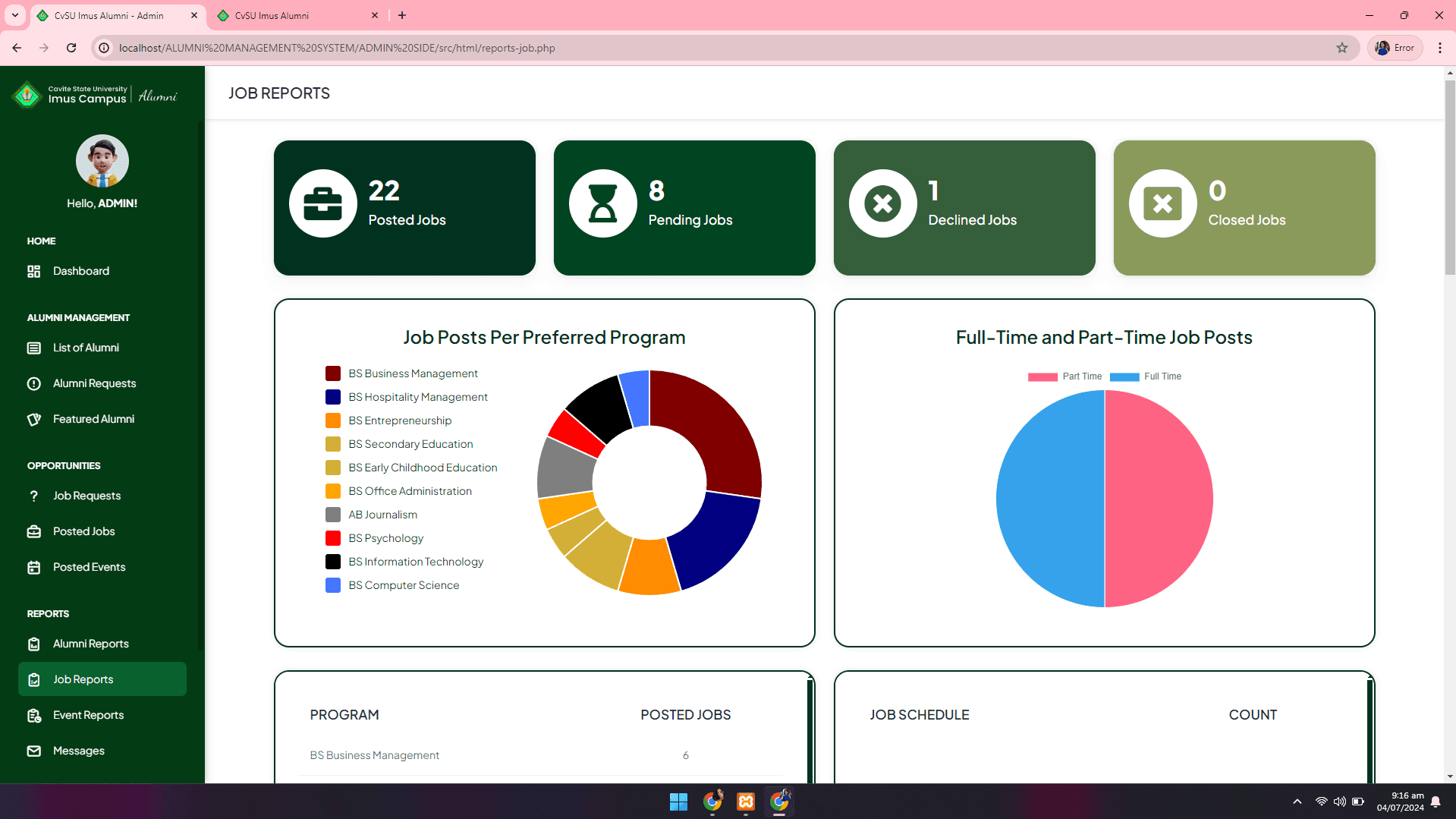Toggle BS Information Technology legend item

click(404, 562)
